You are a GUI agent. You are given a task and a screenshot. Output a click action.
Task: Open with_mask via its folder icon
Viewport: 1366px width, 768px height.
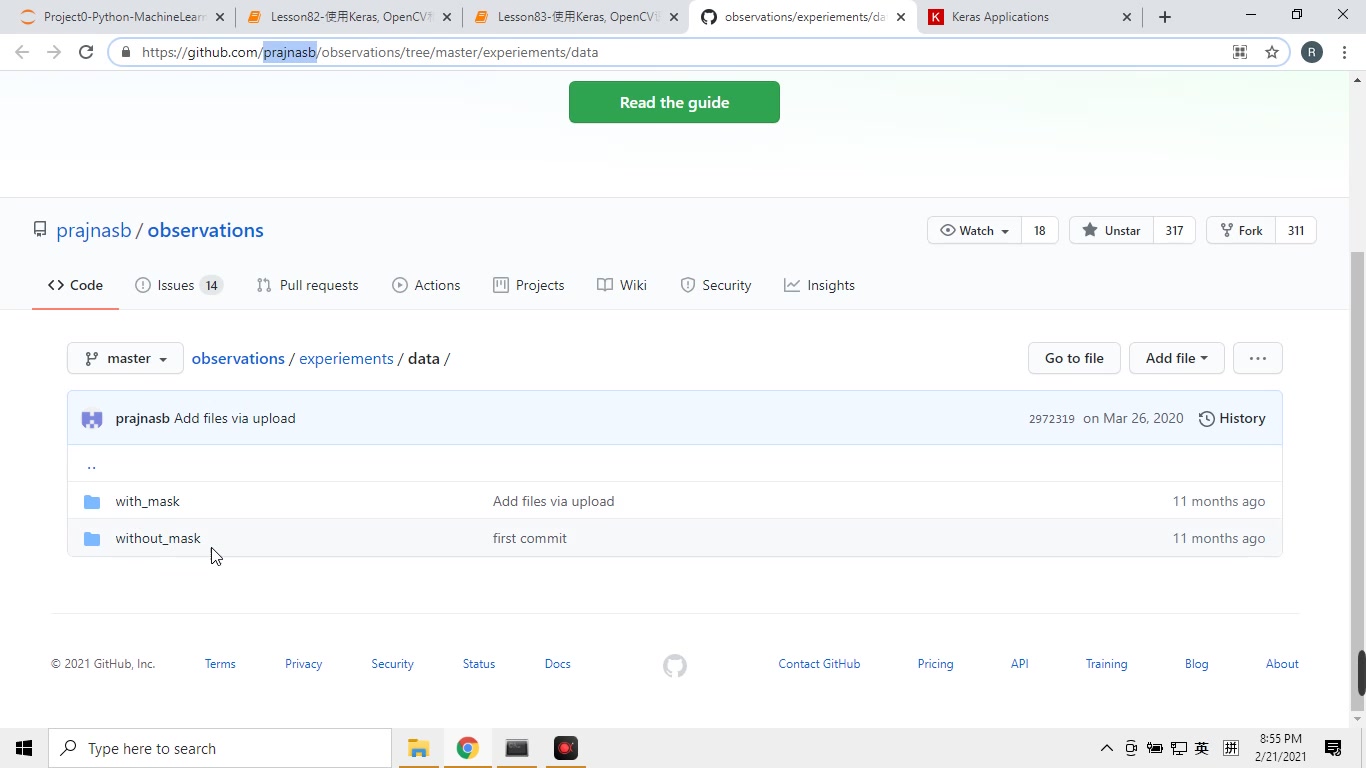[92, 501]
